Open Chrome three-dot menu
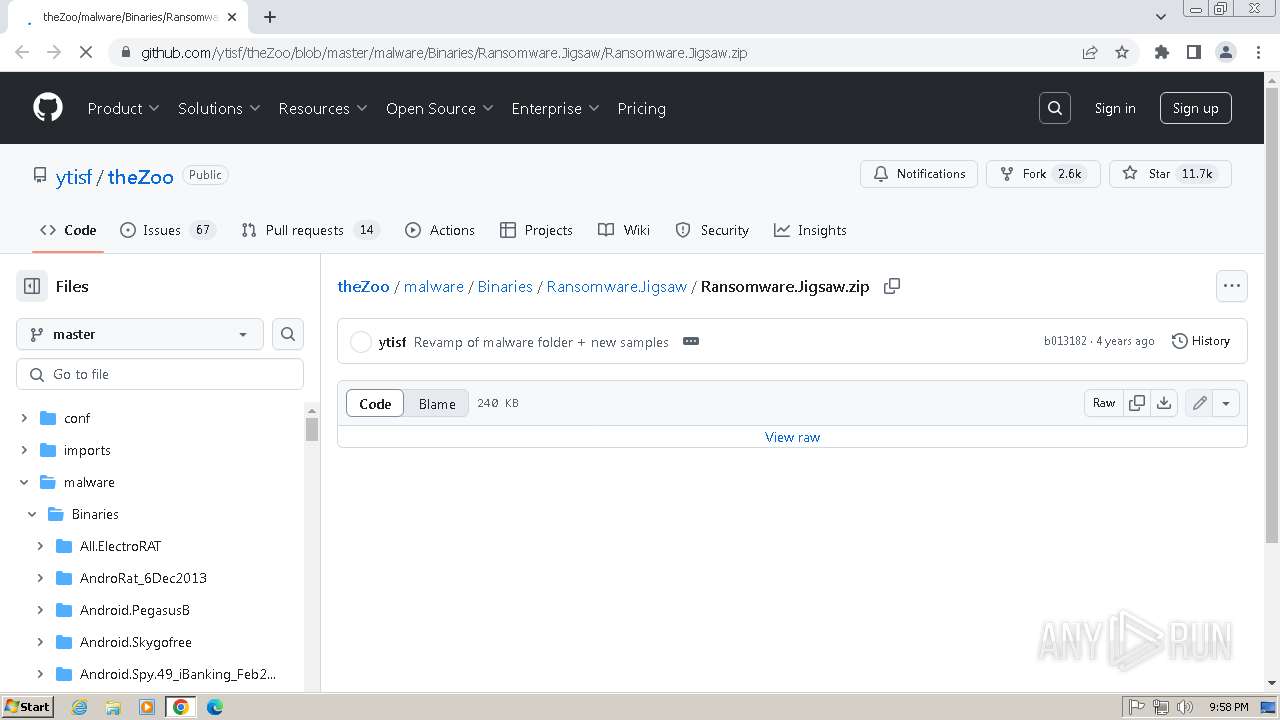The image size is (1280, 720). [1258, 52]
